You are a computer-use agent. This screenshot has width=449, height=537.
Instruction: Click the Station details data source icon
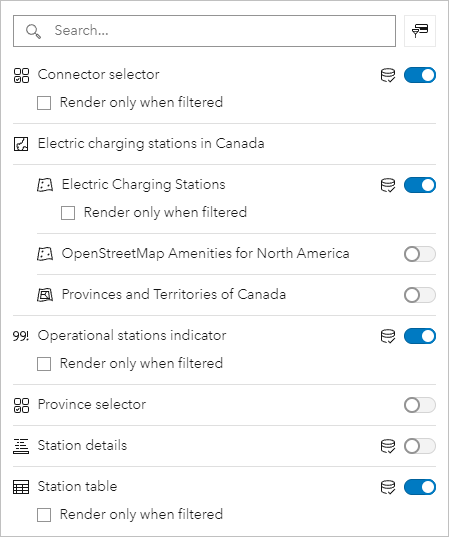(x=388, y=446)
